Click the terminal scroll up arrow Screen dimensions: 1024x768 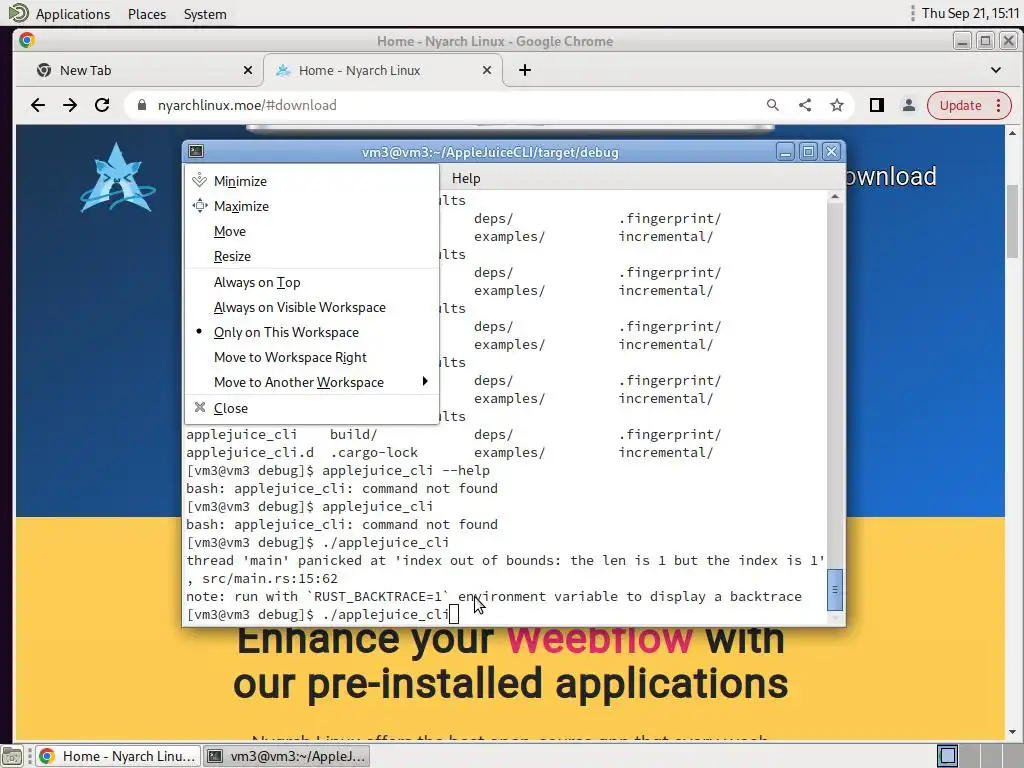[835, 197]
